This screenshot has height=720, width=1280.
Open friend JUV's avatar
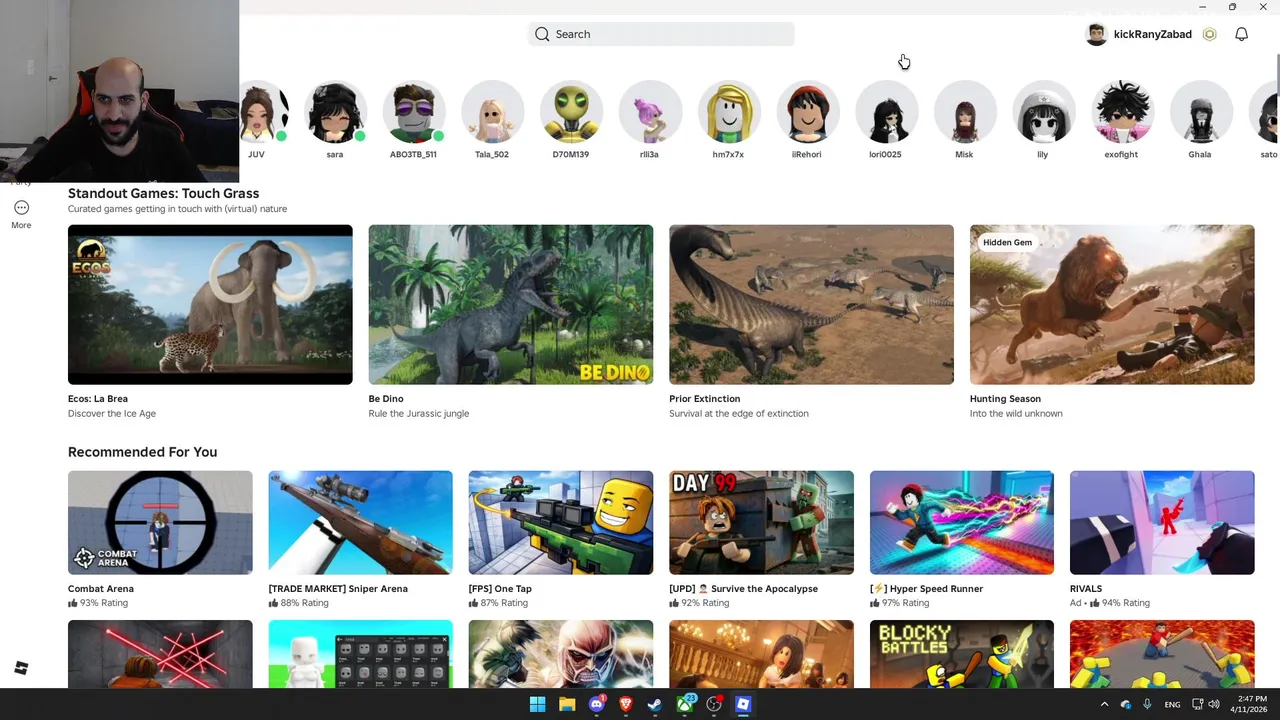click(264, 112)
